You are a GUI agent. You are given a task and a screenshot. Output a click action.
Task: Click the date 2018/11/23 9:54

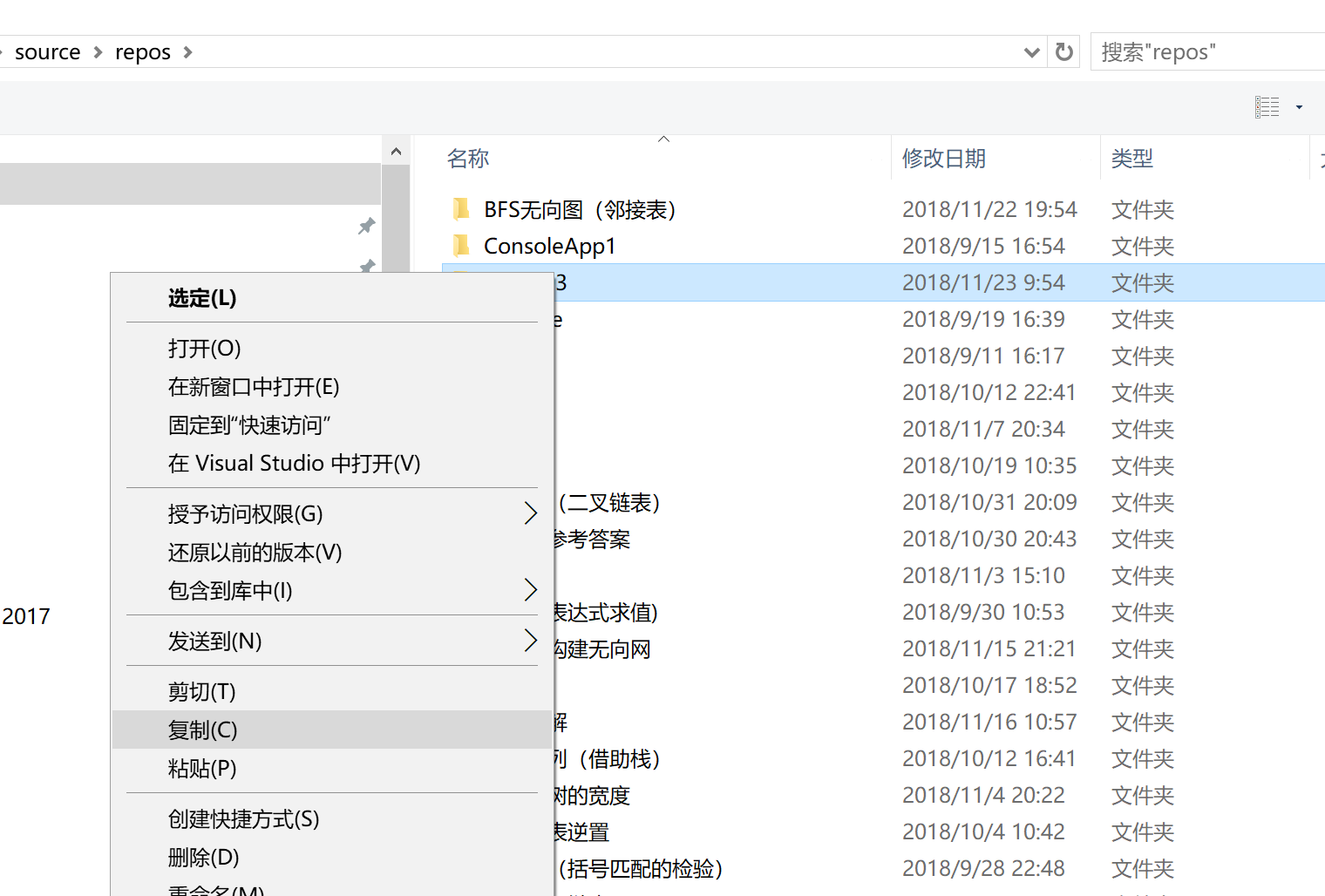coord(983,283)
